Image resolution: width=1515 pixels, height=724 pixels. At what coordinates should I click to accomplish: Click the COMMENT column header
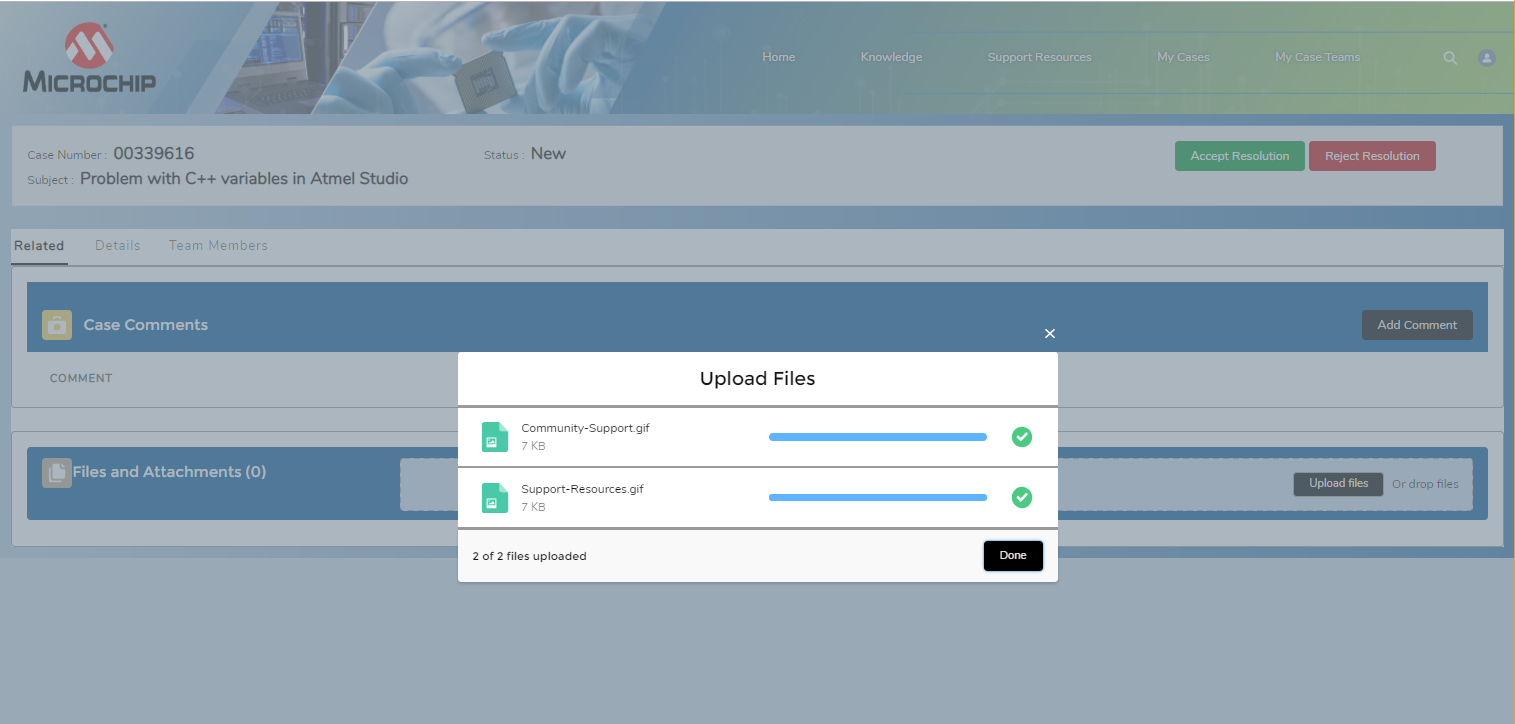coord(81,378)
